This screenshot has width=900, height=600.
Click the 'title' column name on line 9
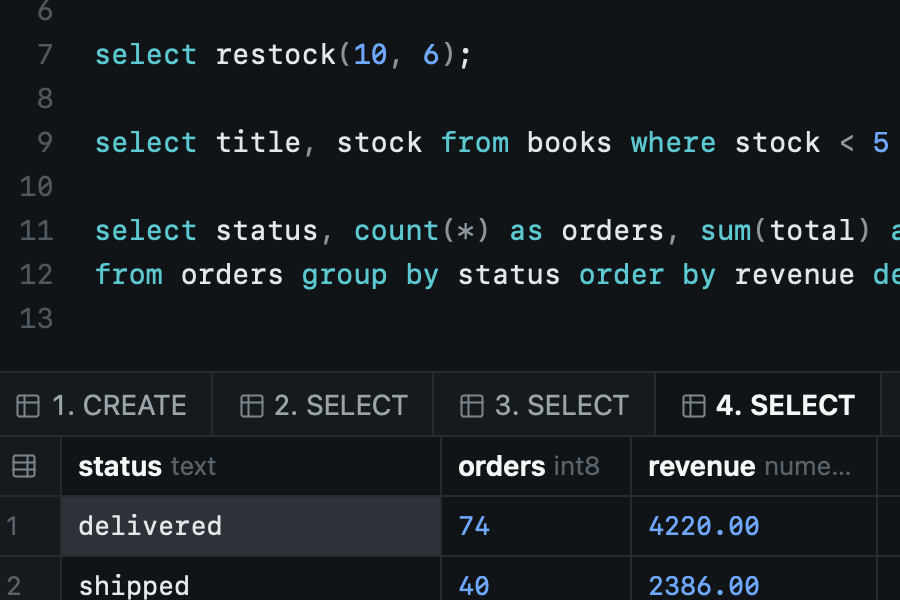[x=258, y=143]
